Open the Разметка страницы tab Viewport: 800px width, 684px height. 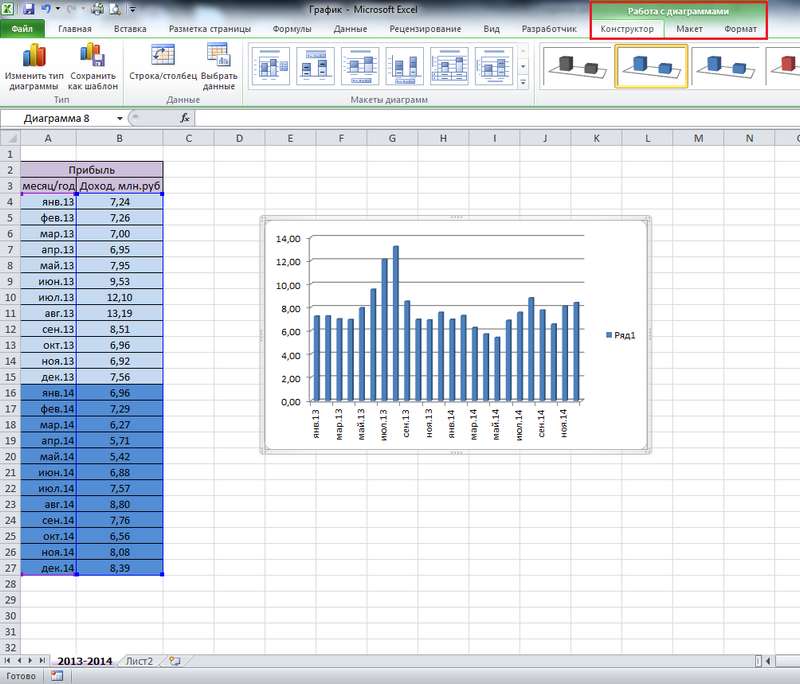[210, 29]
